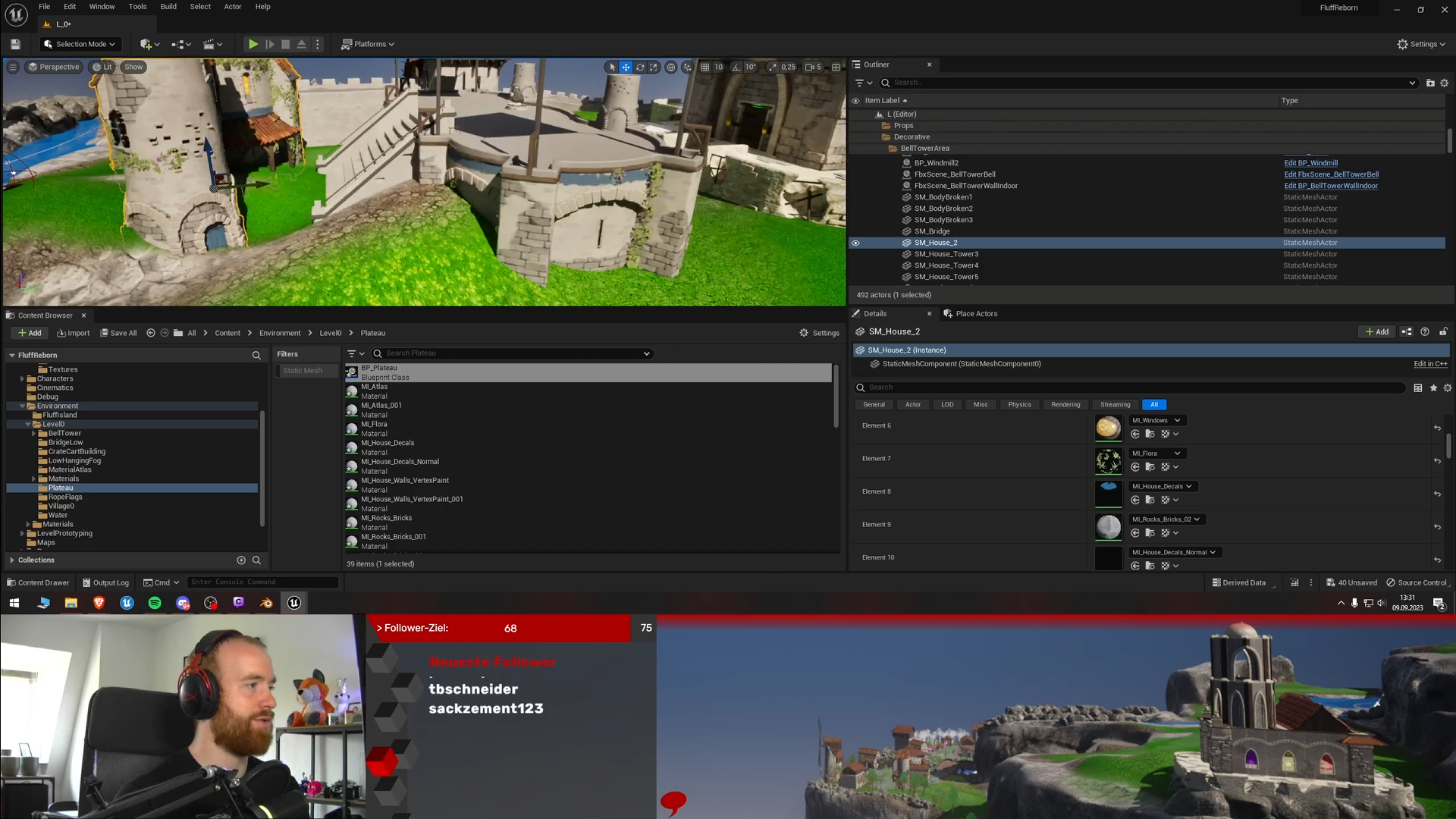1456x819 pixels.
Task: Collapse the Environment folder in tree
Action: 22,406
